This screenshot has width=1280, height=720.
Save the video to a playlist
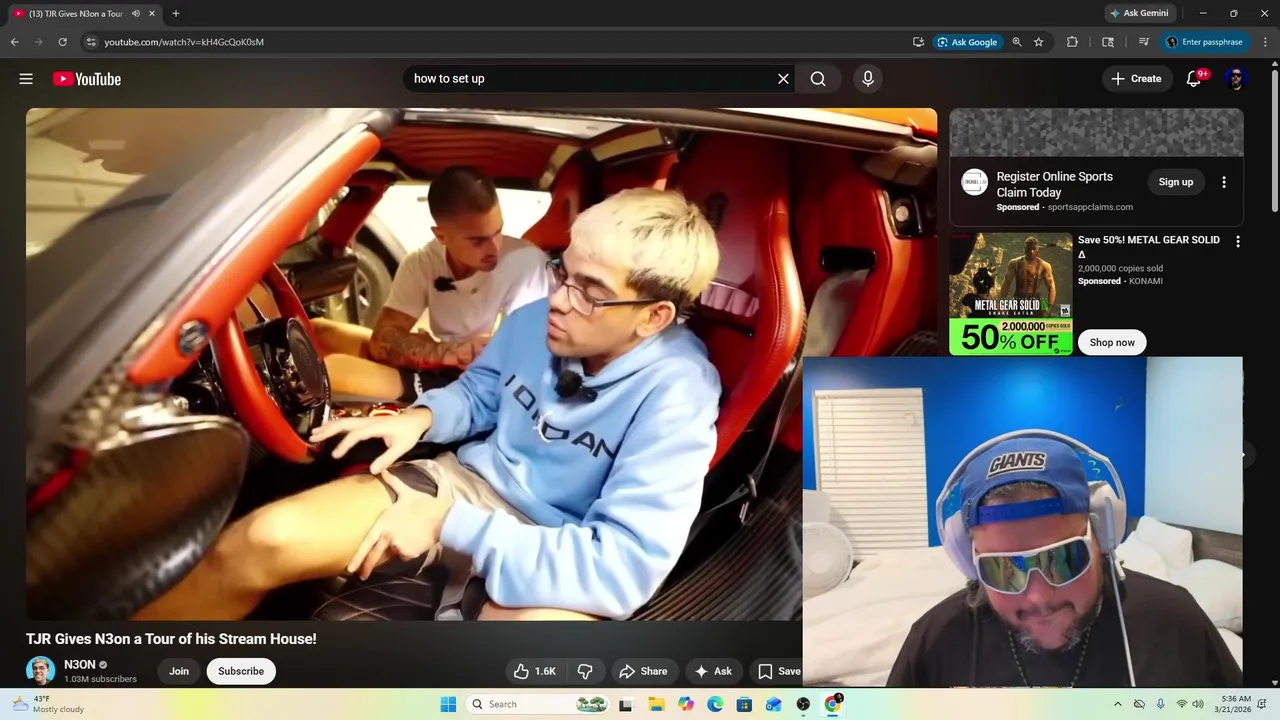(778, 671)
